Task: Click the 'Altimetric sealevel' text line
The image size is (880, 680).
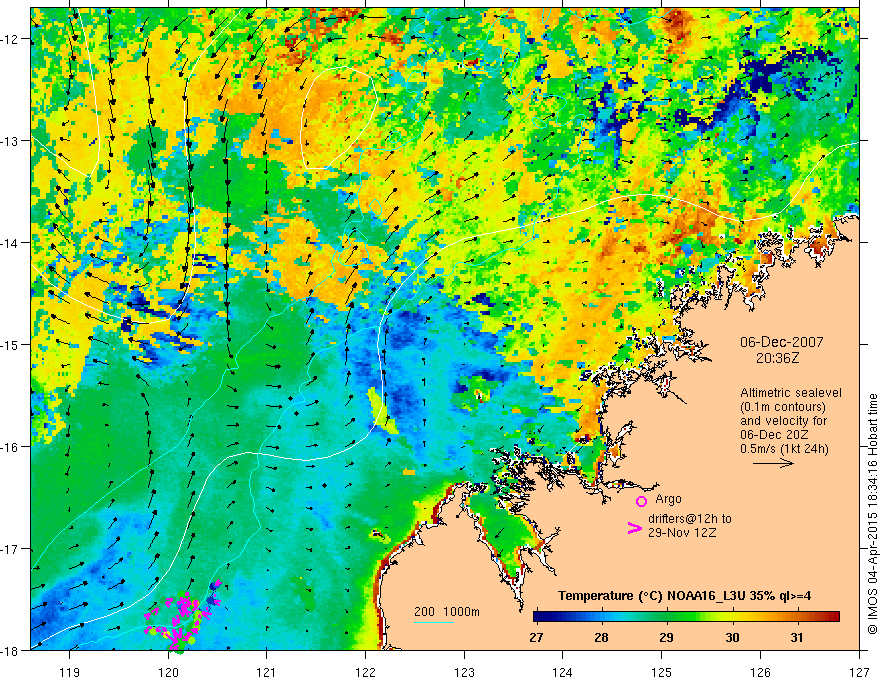Action: click(x=791, y=393)
